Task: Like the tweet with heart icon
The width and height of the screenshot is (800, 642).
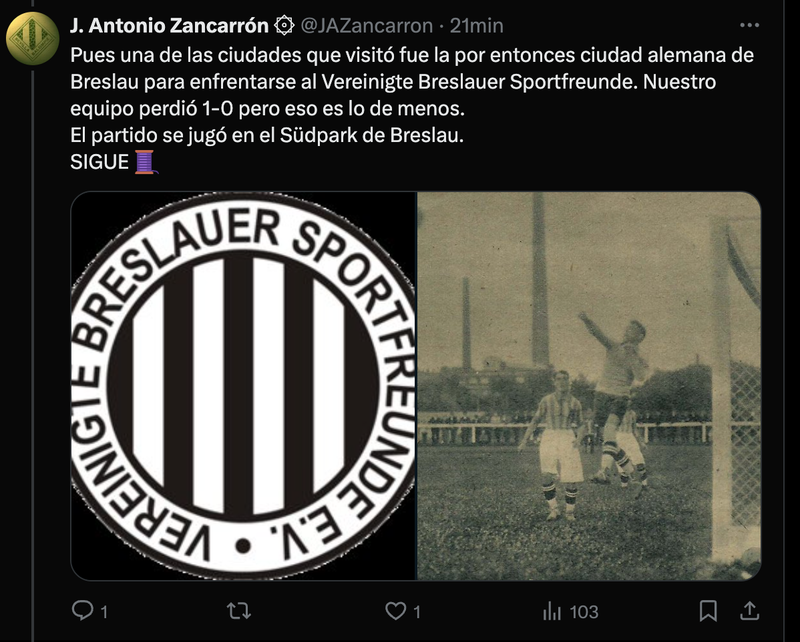Action: (x=395, y=611)
